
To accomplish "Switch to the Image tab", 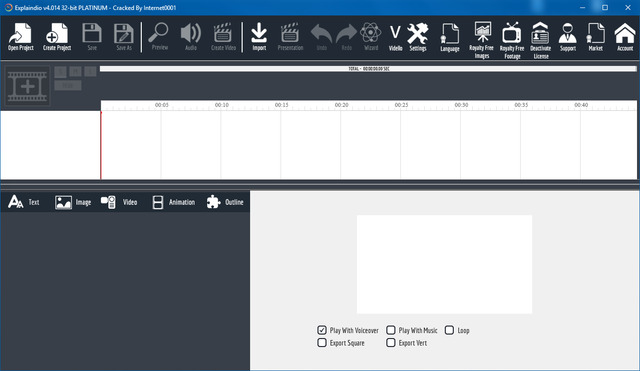I will (73, 202).
